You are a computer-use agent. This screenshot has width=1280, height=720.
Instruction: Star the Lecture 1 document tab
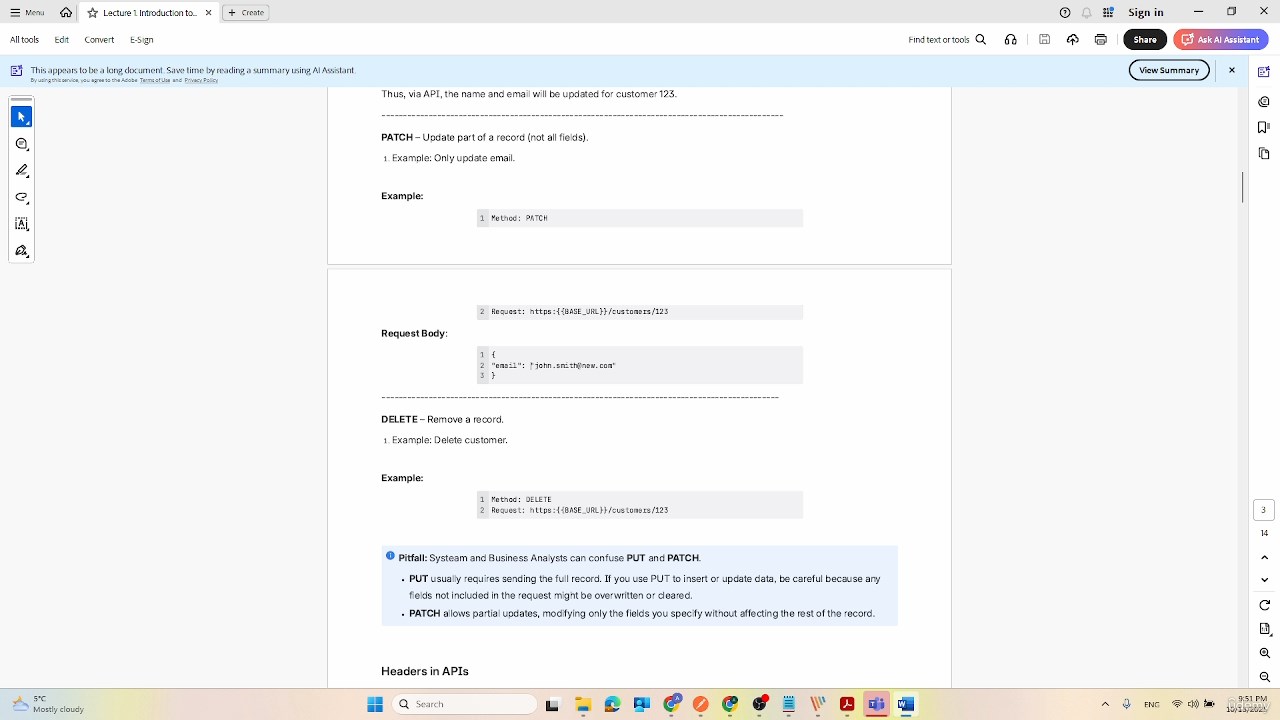pyautogui.click(x=93, y=13)
